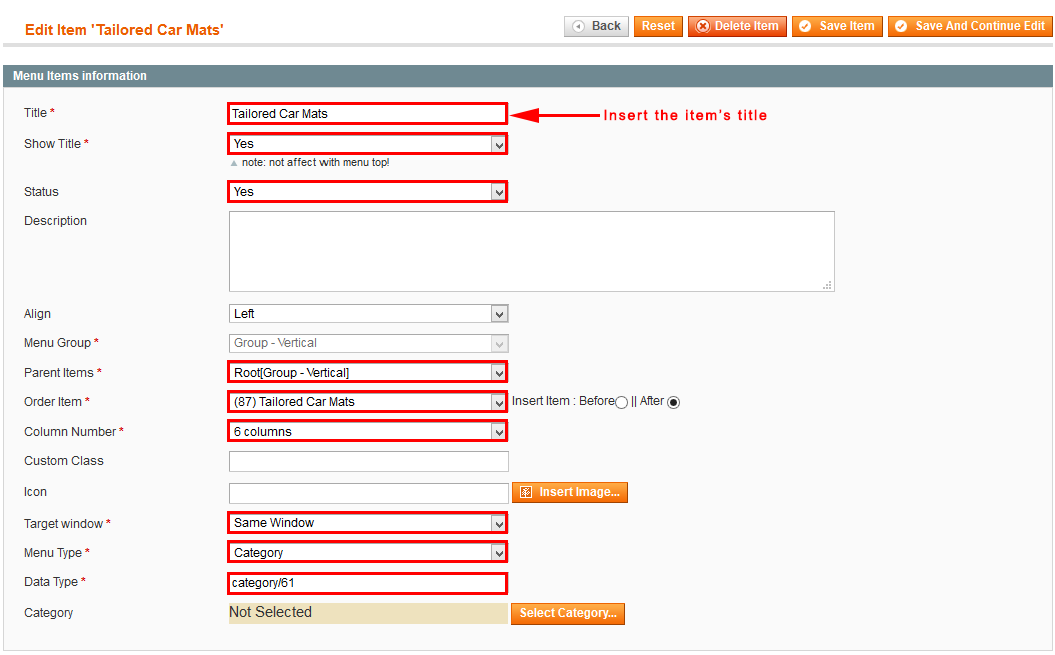
Task: Click the 'Column Number' field label
Action: coord(70,432)
